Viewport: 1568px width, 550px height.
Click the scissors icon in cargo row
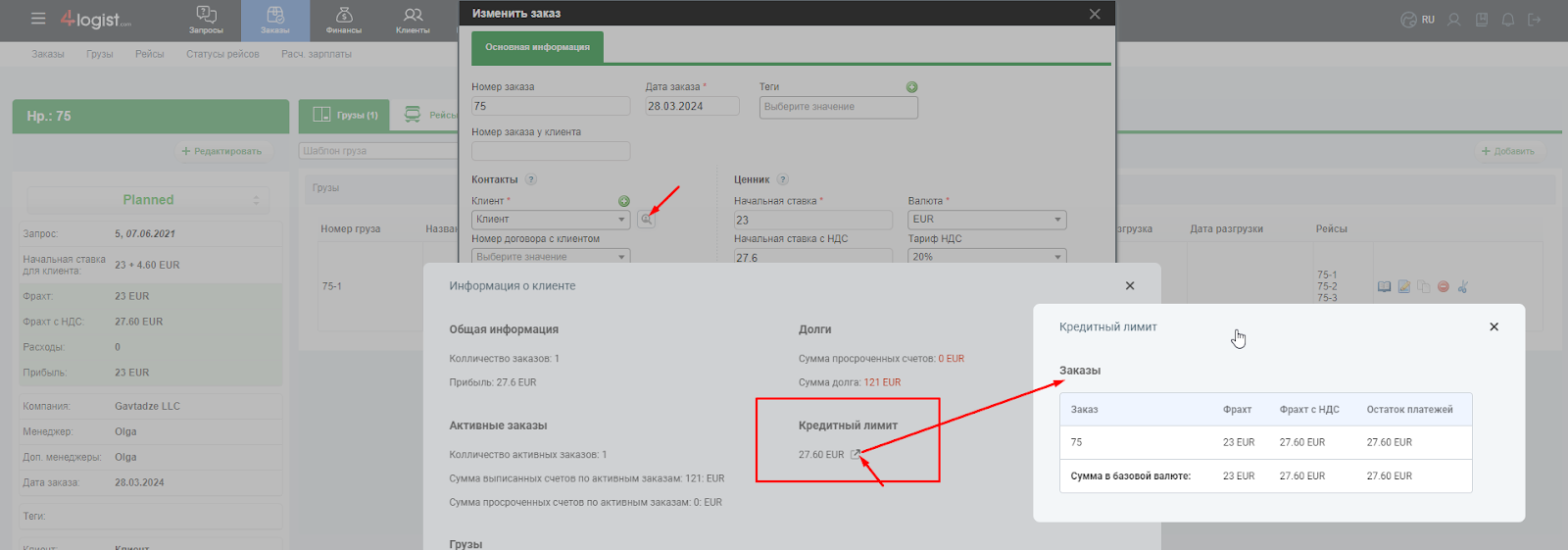[x=1462, y=286]
